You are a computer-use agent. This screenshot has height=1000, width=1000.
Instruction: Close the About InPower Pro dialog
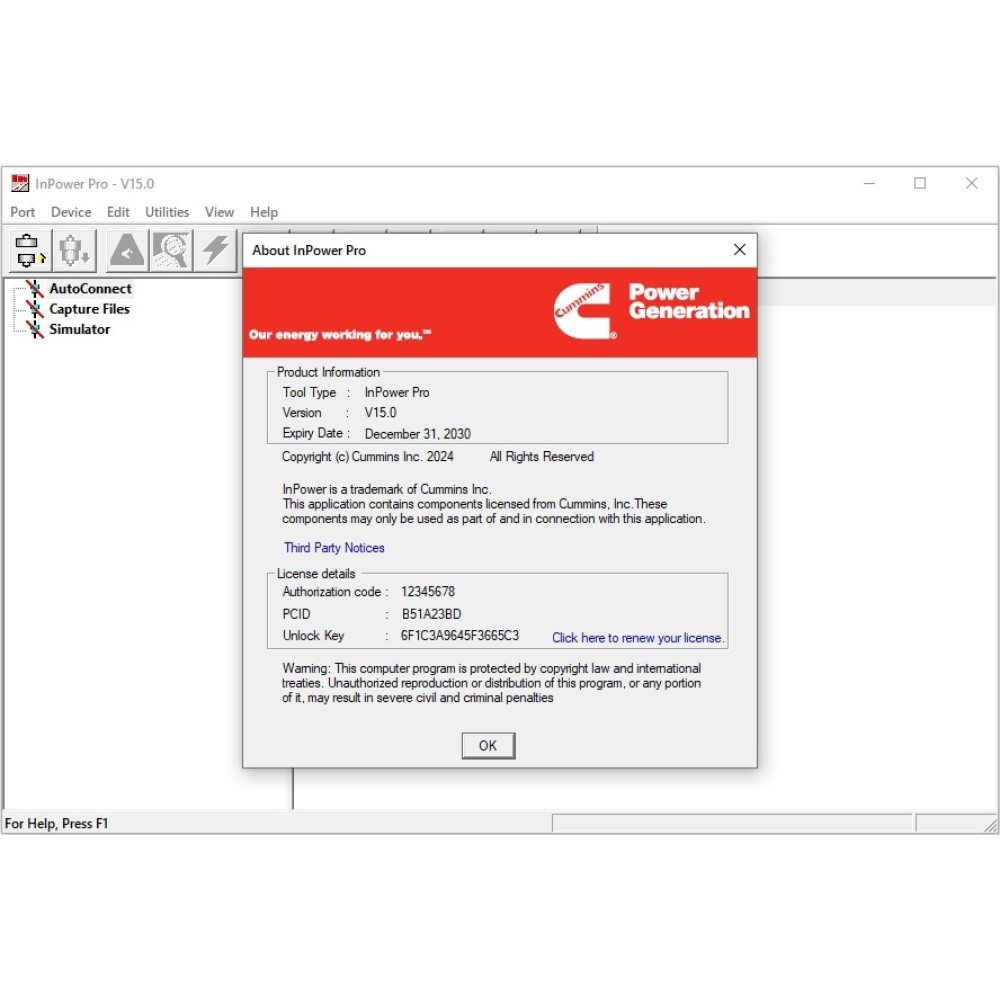pos(740,249)
